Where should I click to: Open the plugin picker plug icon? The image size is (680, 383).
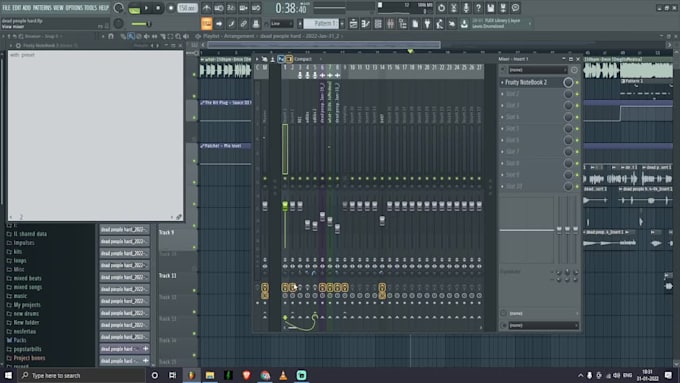427,24
